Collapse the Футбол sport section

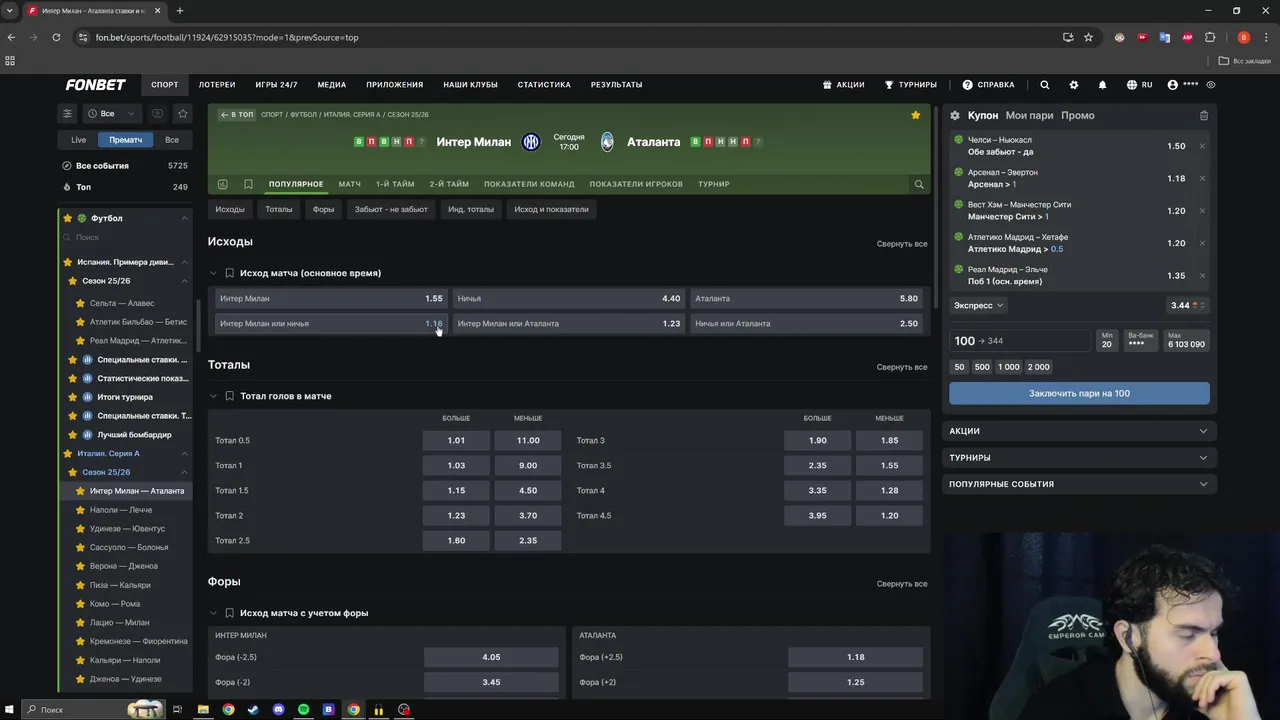coord(184,218)
